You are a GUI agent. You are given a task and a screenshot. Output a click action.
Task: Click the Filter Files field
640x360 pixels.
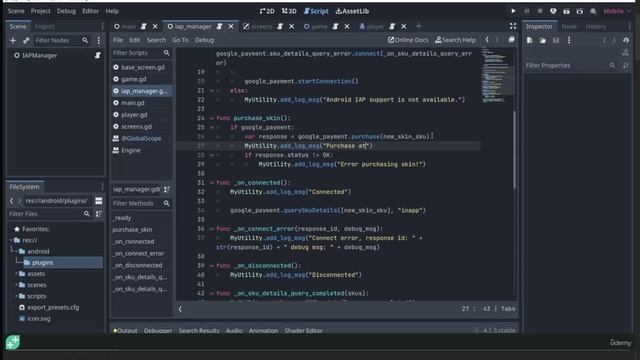click(x=49, y=214)
